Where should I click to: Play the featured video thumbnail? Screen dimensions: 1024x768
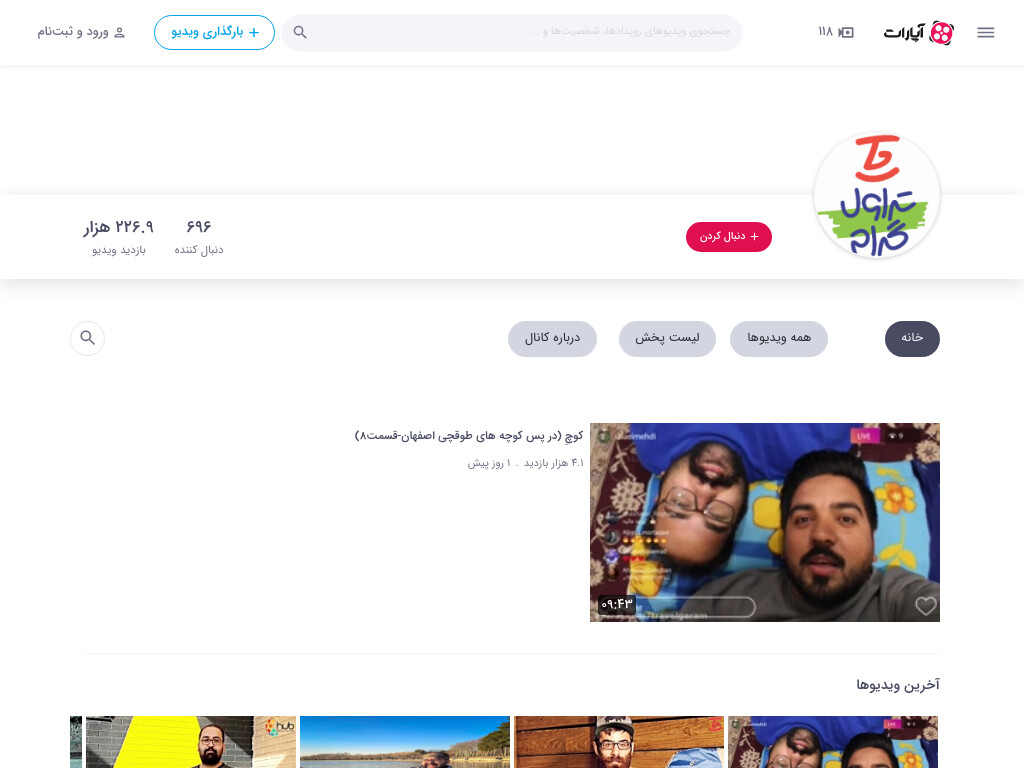765,522
